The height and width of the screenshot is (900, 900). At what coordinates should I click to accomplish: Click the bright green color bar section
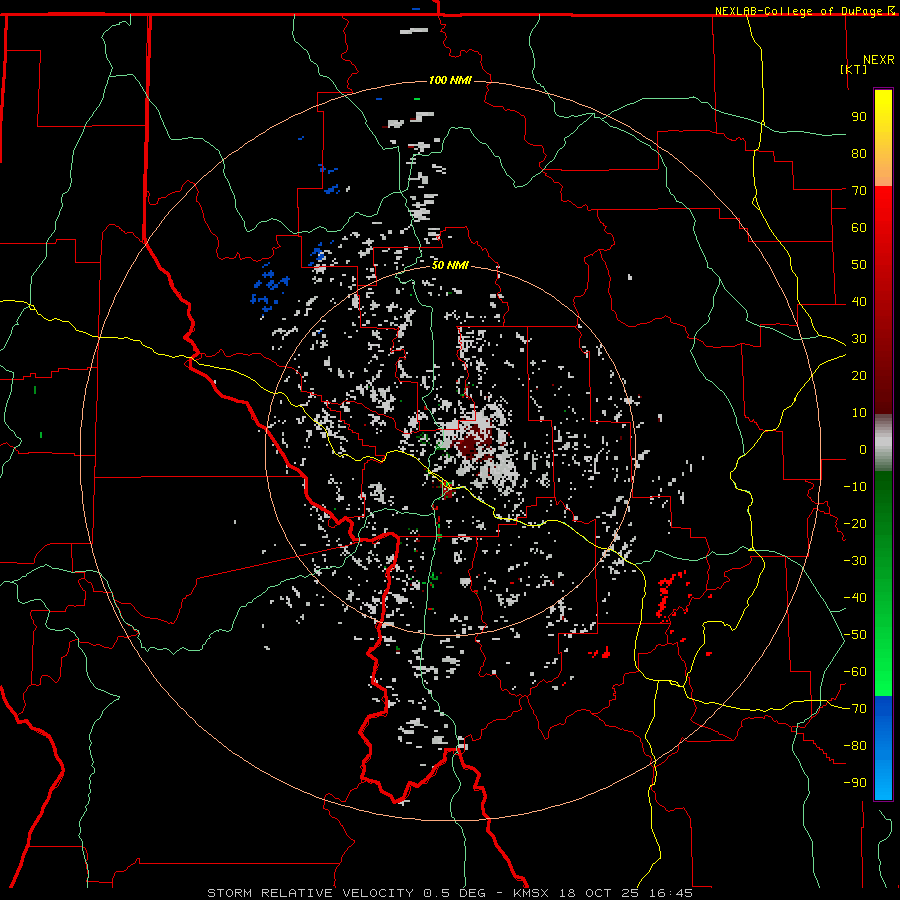click(x=883, y=640)
